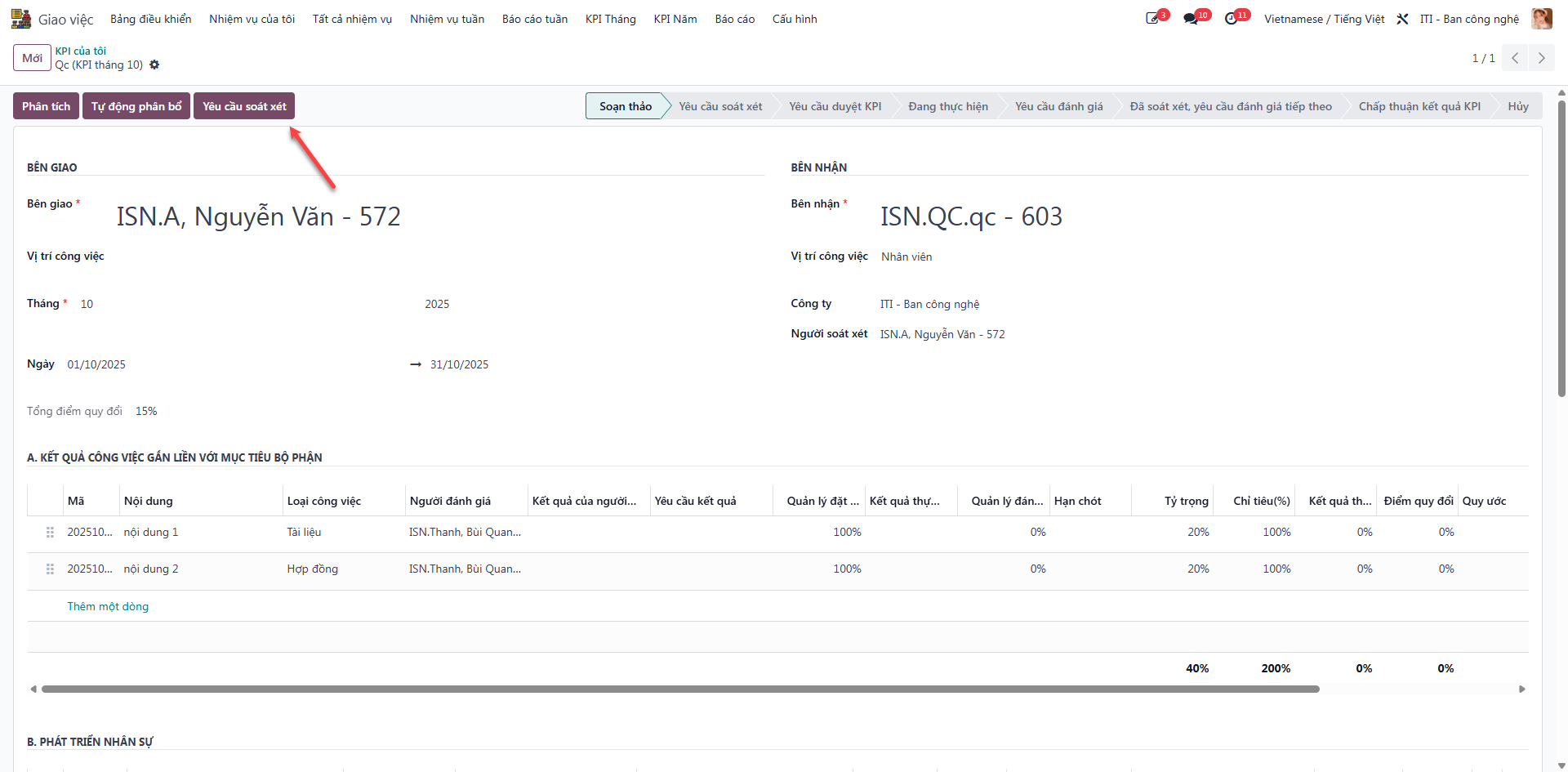Screen dimensions: 1568x772
Task: Click the Tự động phân bổ button
Action: tap(136, 106)
